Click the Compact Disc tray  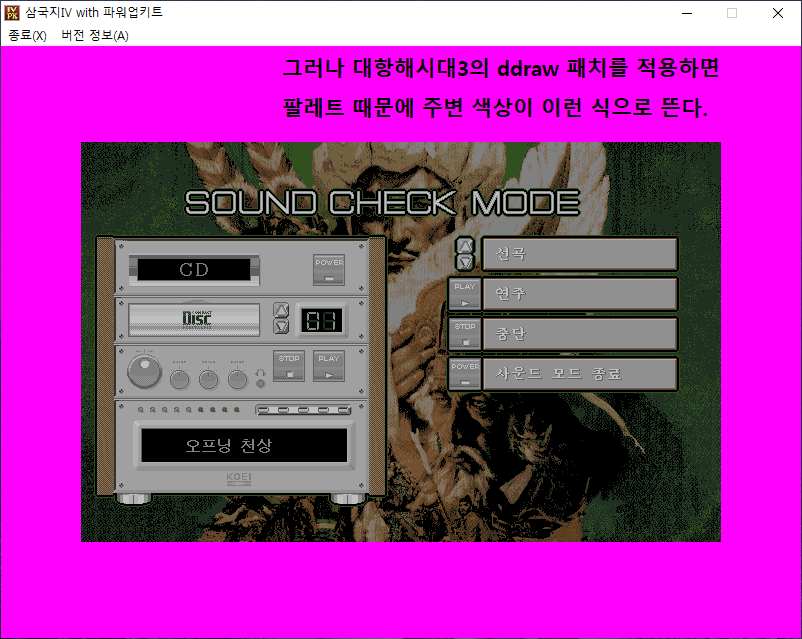194,320
